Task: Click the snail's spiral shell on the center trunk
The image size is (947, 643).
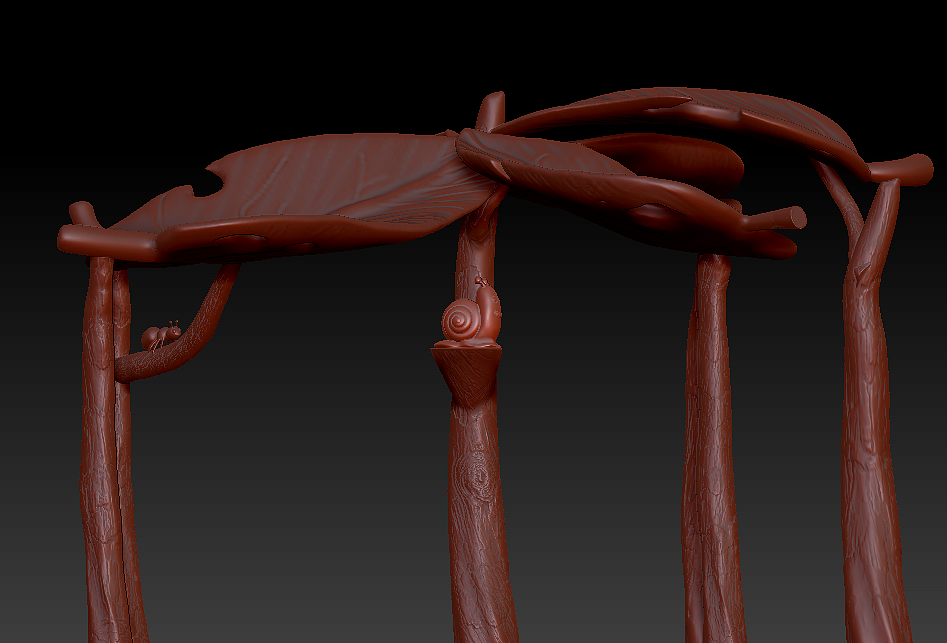Action: pyautogui.click(x=461, y=319)
